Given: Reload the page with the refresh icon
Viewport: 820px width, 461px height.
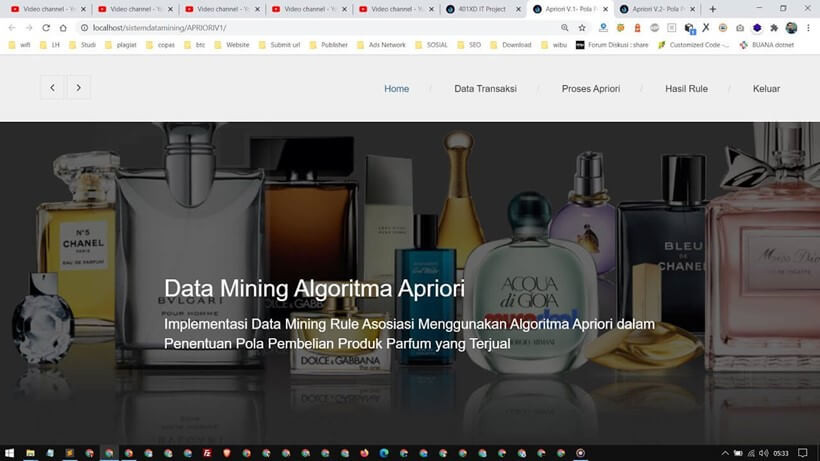Looking at the screenshot, I should 46,28.
